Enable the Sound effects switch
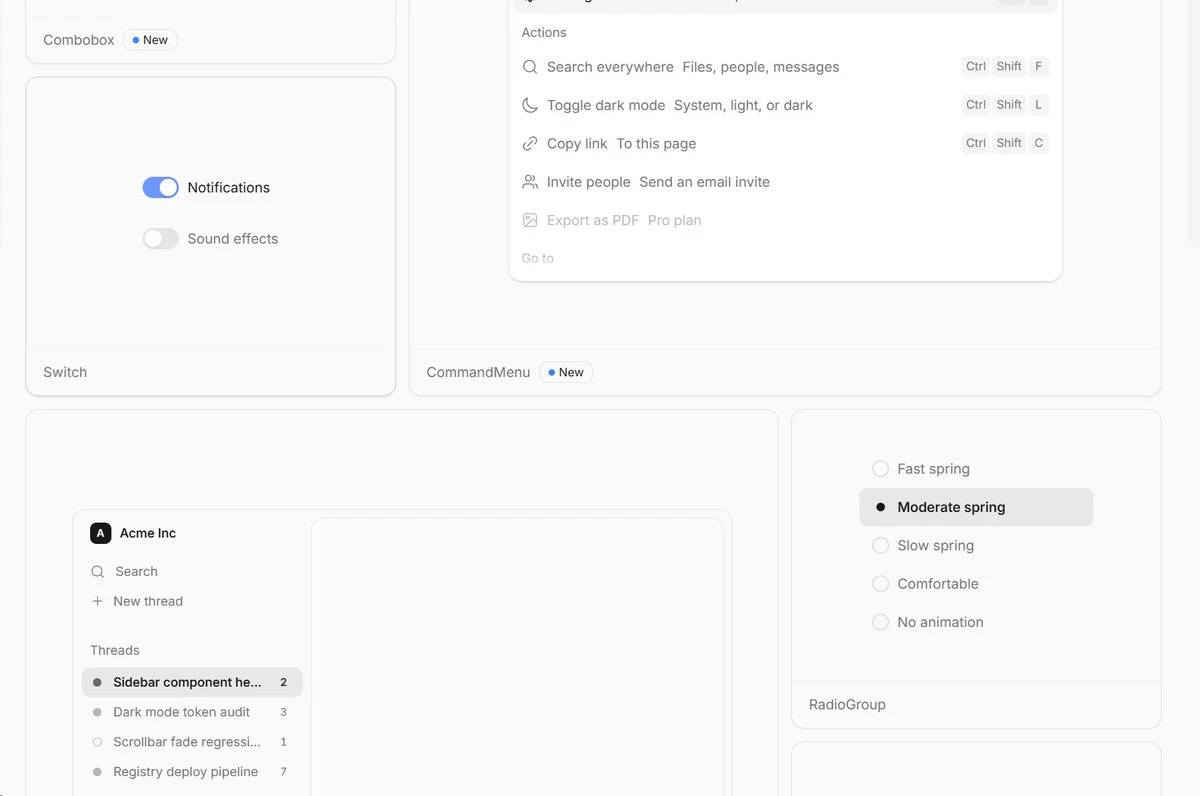Image resolution: width=1200 pixels, height=796 pixels. (160, 239)
